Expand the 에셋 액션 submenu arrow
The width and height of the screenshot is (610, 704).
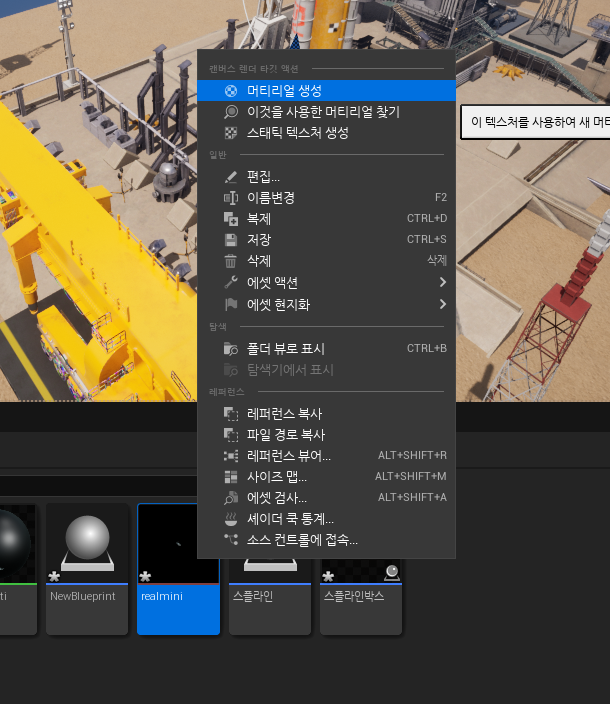point(443,282)
